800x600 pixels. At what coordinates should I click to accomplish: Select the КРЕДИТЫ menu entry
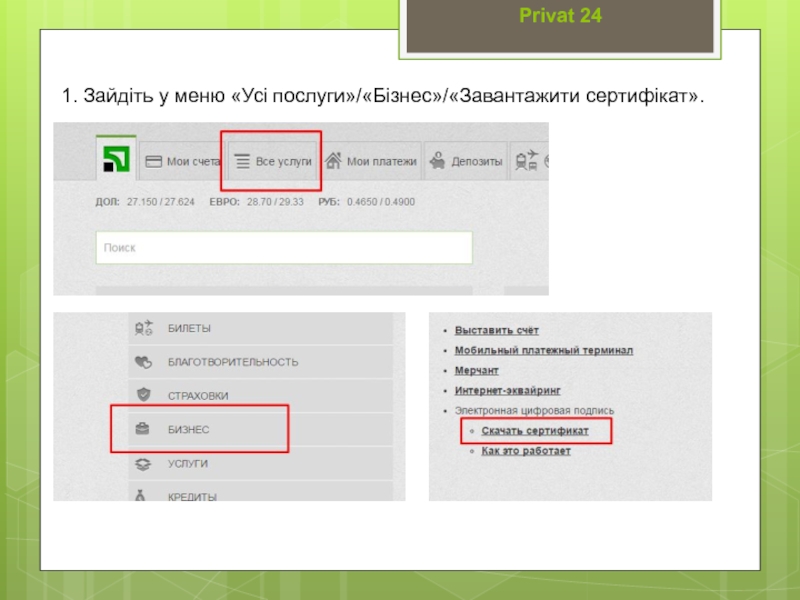[261, 491]
